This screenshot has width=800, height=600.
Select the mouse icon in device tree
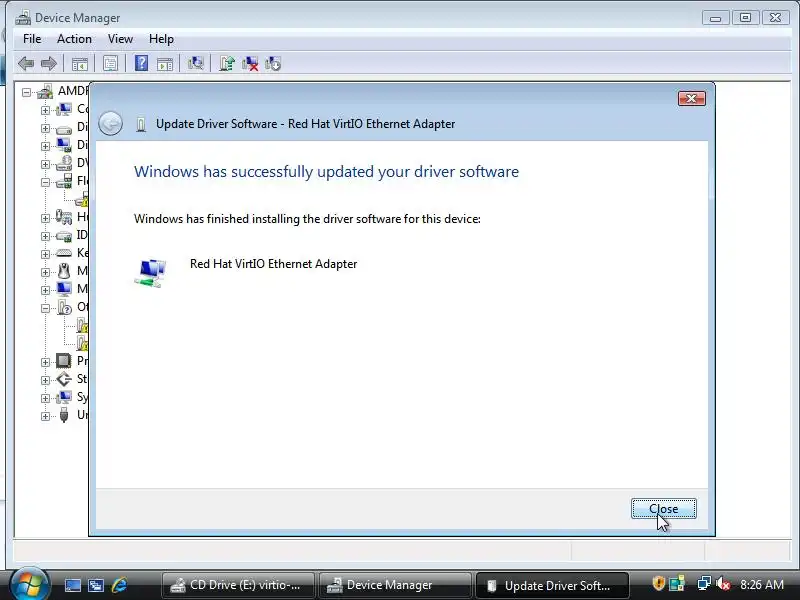64,270
